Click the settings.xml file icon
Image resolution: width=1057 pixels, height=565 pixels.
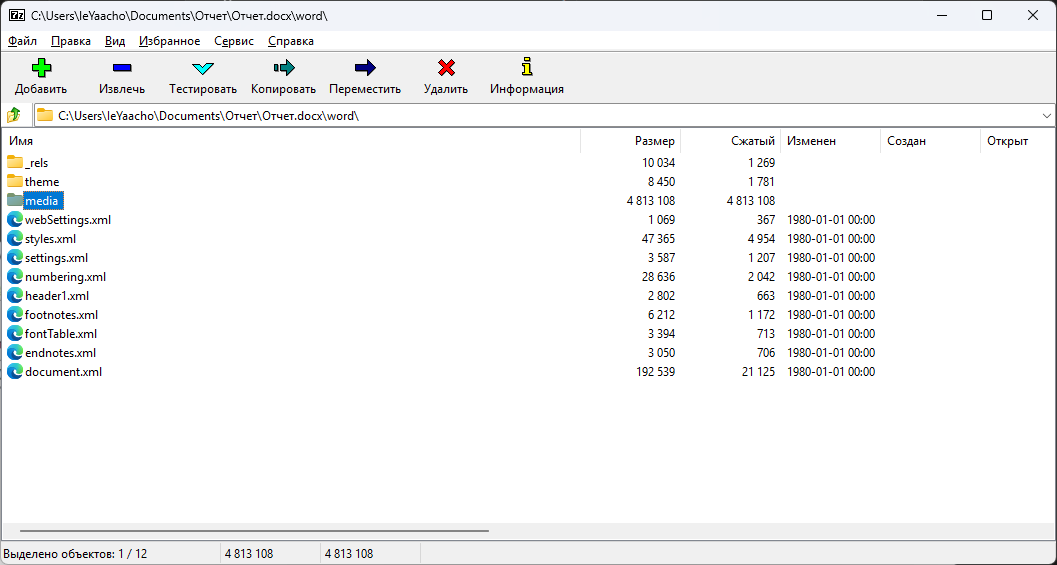pos(15,258)
